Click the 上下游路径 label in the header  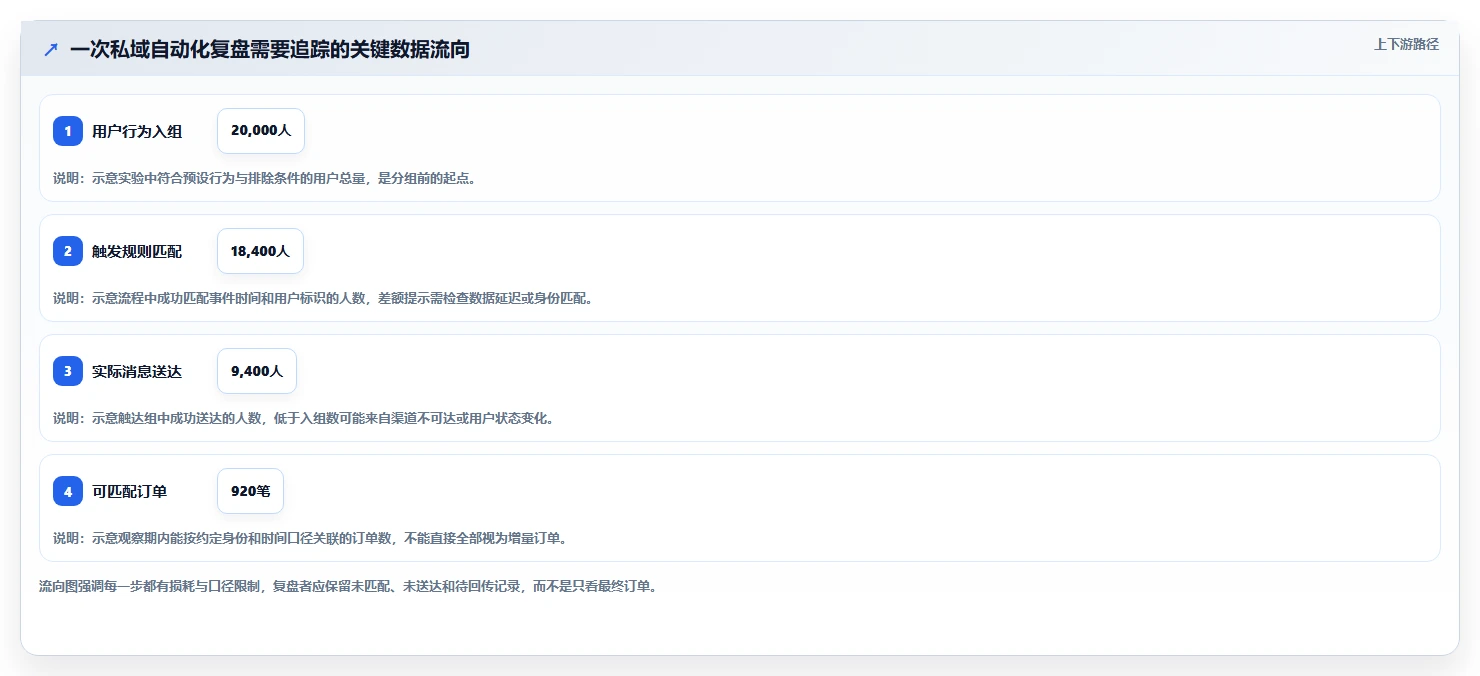click(1406, 44)
